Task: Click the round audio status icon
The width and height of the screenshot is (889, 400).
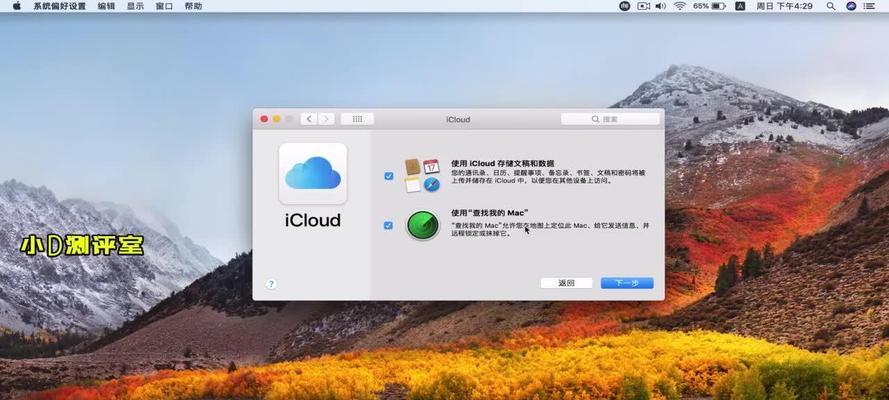Action: (x=625, y=6)
